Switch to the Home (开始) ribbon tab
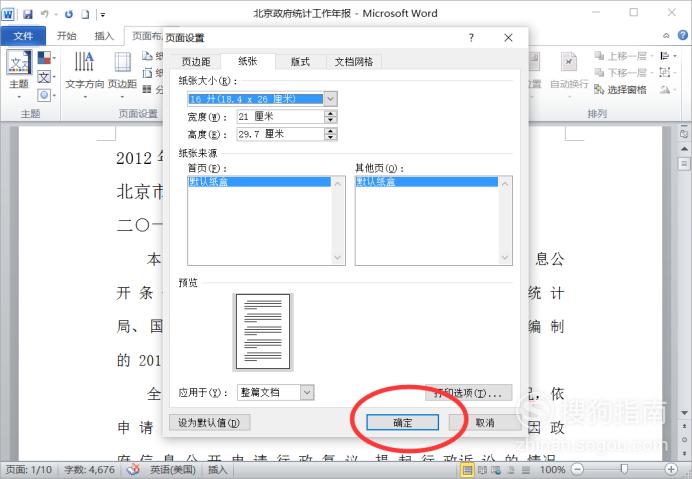 (x=67, y=36)
